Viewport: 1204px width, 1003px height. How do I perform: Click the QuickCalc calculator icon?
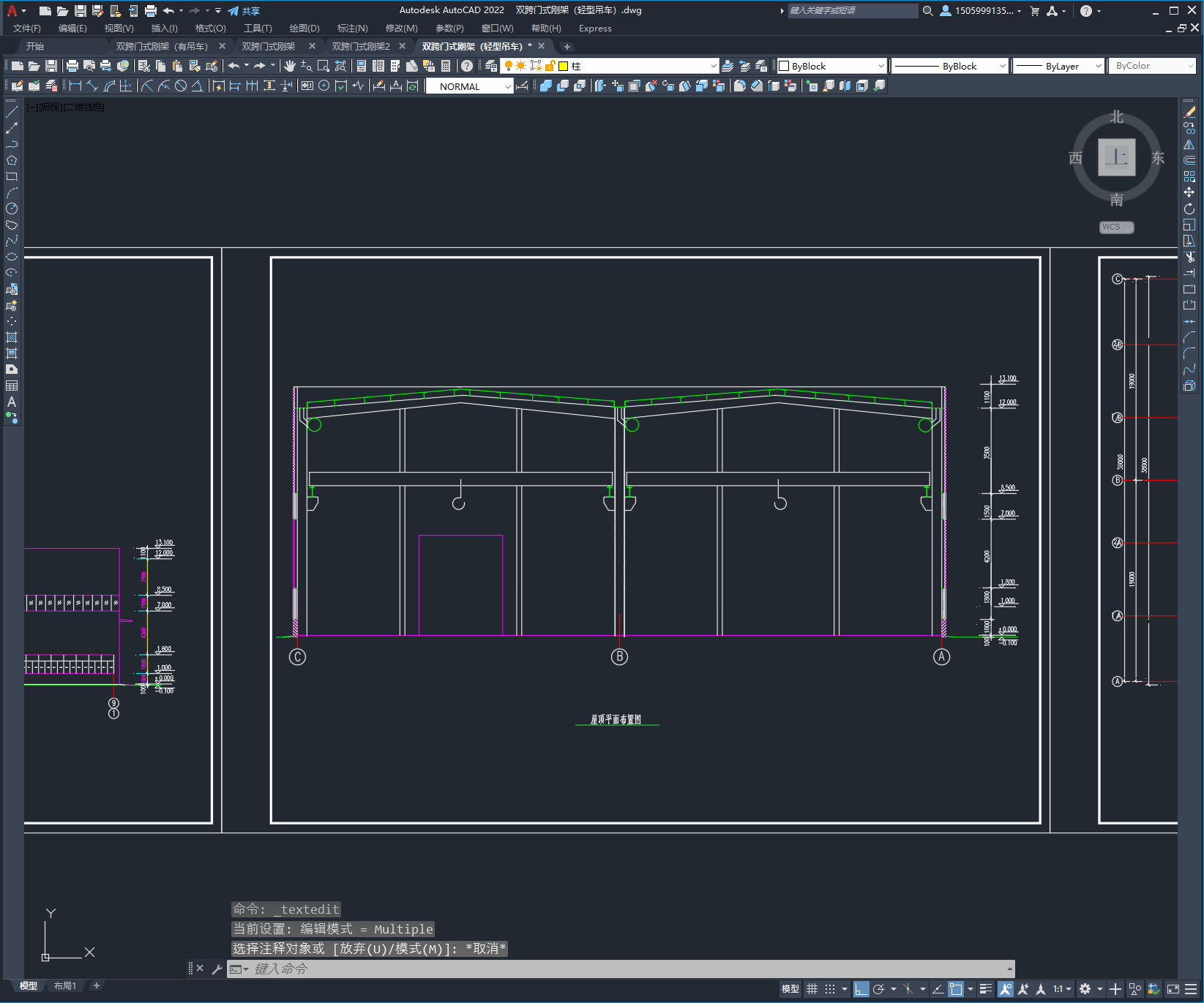[445, 66]
